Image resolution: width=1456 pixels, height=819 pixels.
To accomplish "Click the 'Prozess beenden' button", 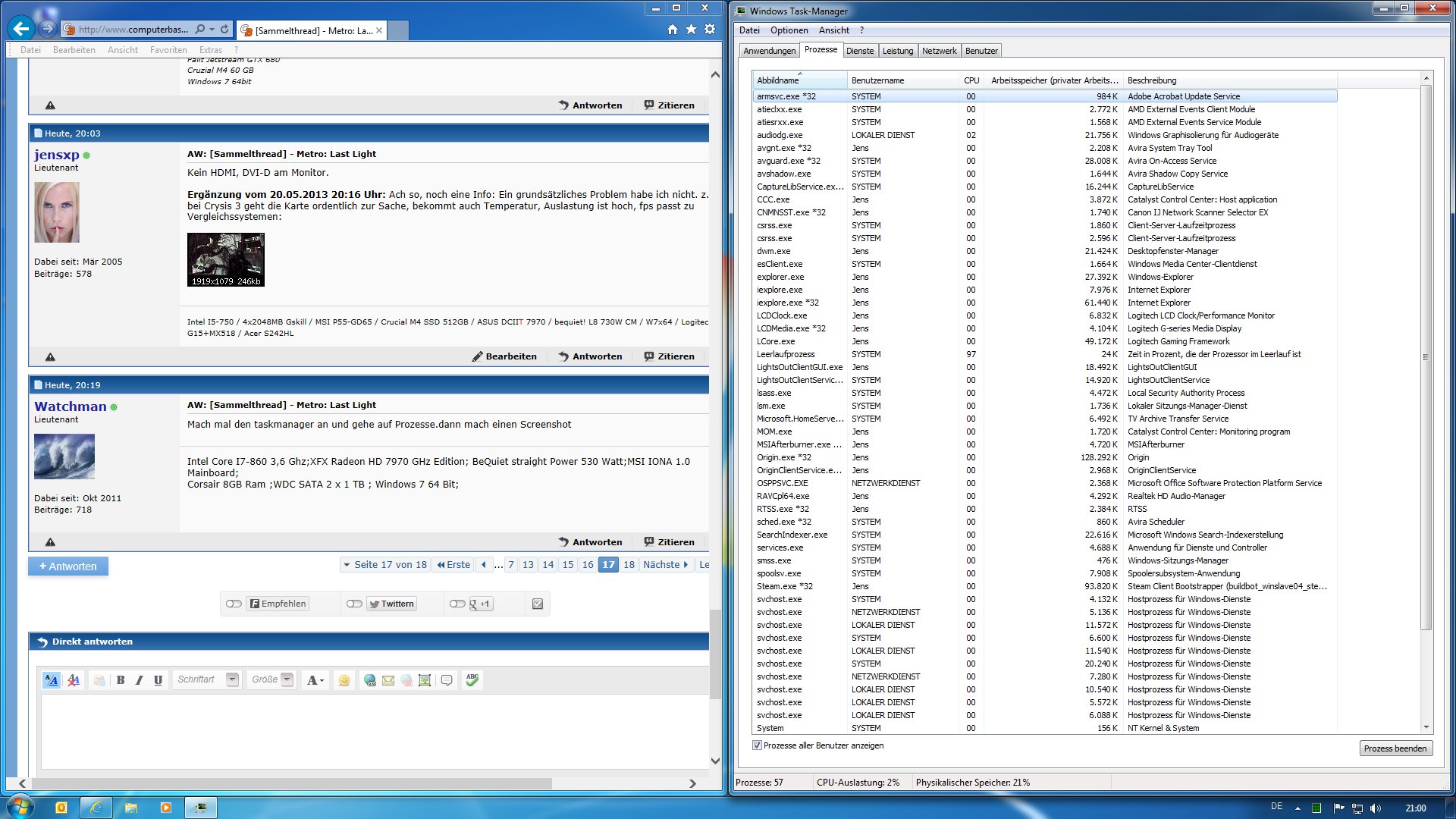I will click(x=1395, y=748).
